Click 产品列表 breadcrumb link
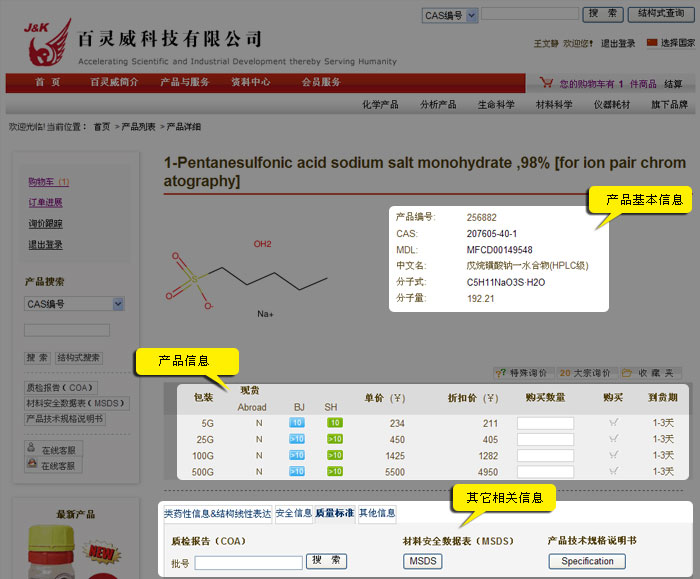The height and width of the screenshot is (579, 700). coord(138,127)
